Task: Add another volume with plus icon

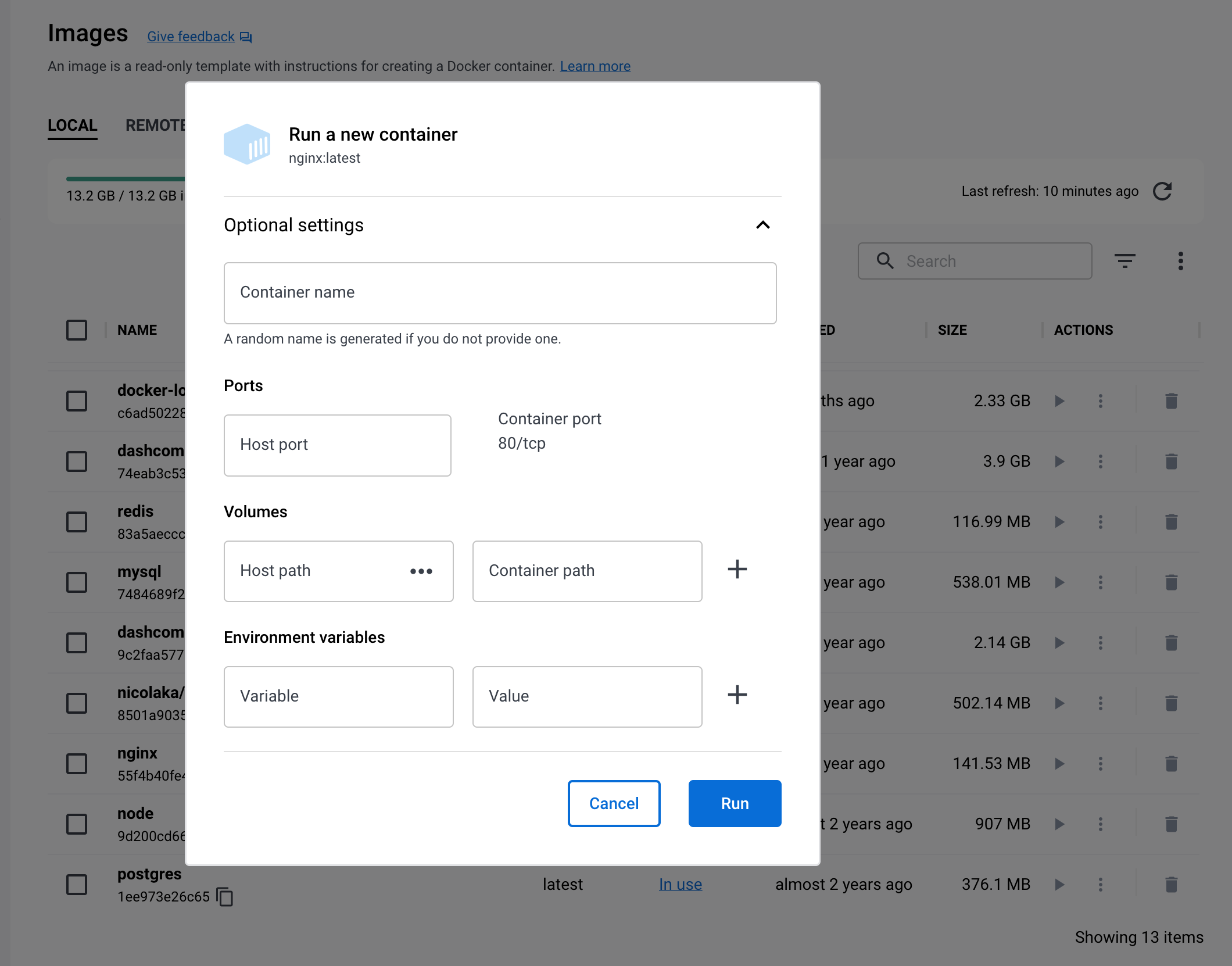Action: click(737, 569)
